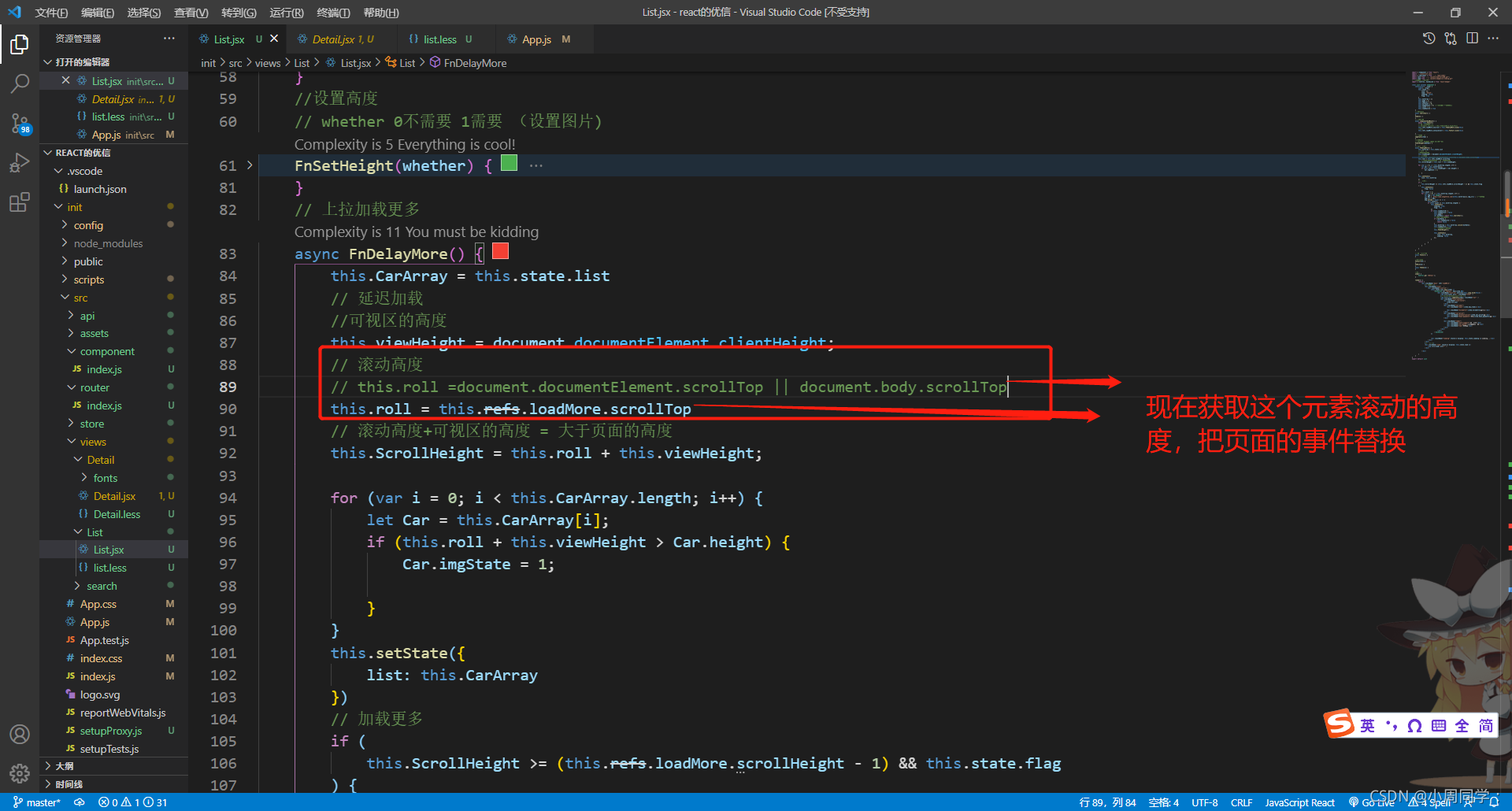Viewport: 1512px width, 811px height.
Task: Open the Terminal menu
Action: click(333, 13)
